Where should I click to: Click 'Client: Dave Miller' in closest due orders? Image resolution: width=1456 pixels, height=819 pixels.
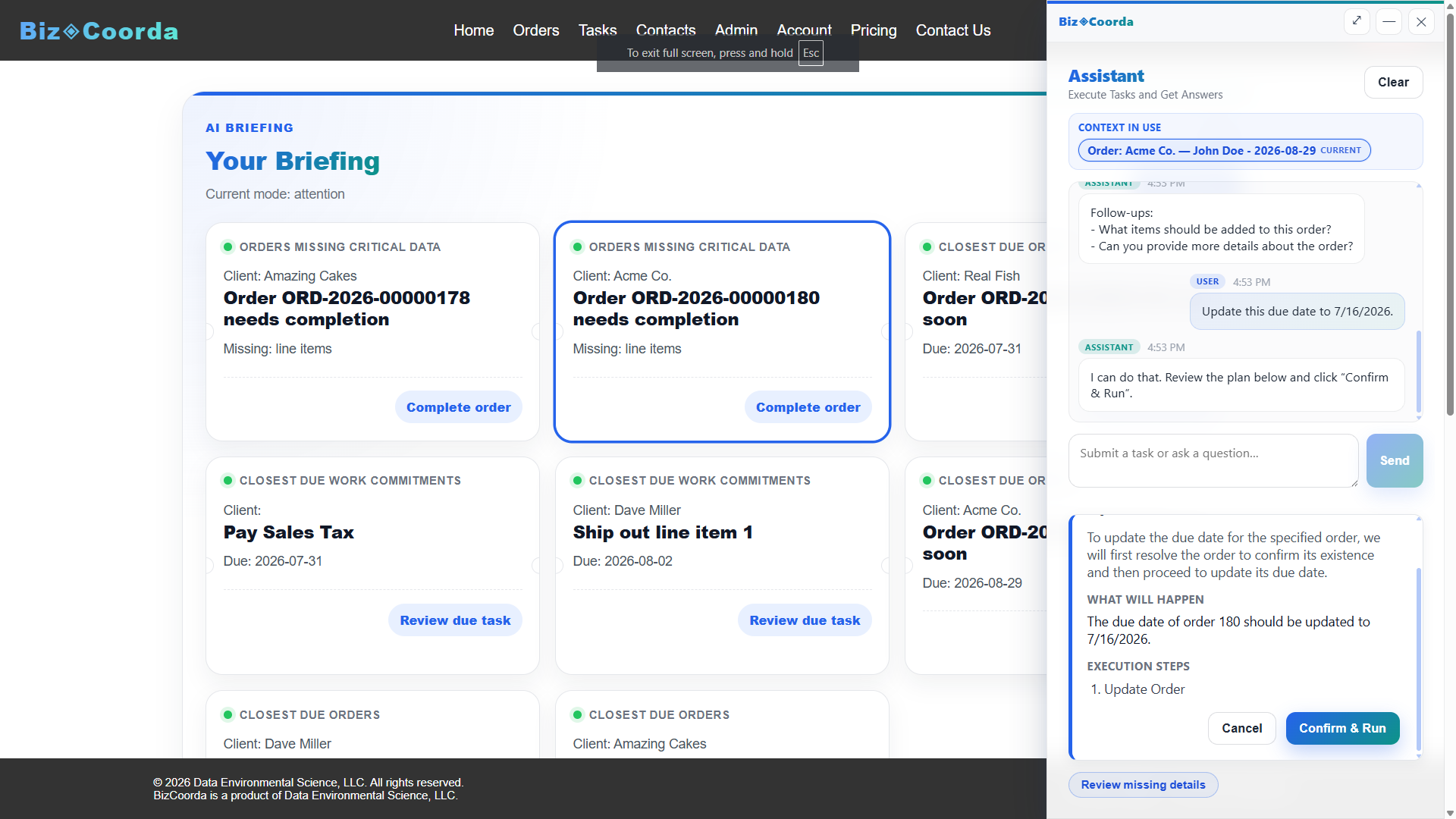(277, 744)
